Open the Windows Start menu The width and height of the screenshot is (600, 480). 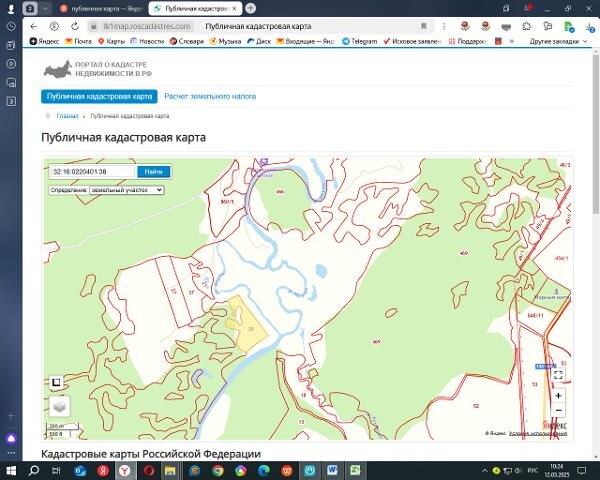pos(11,470)
